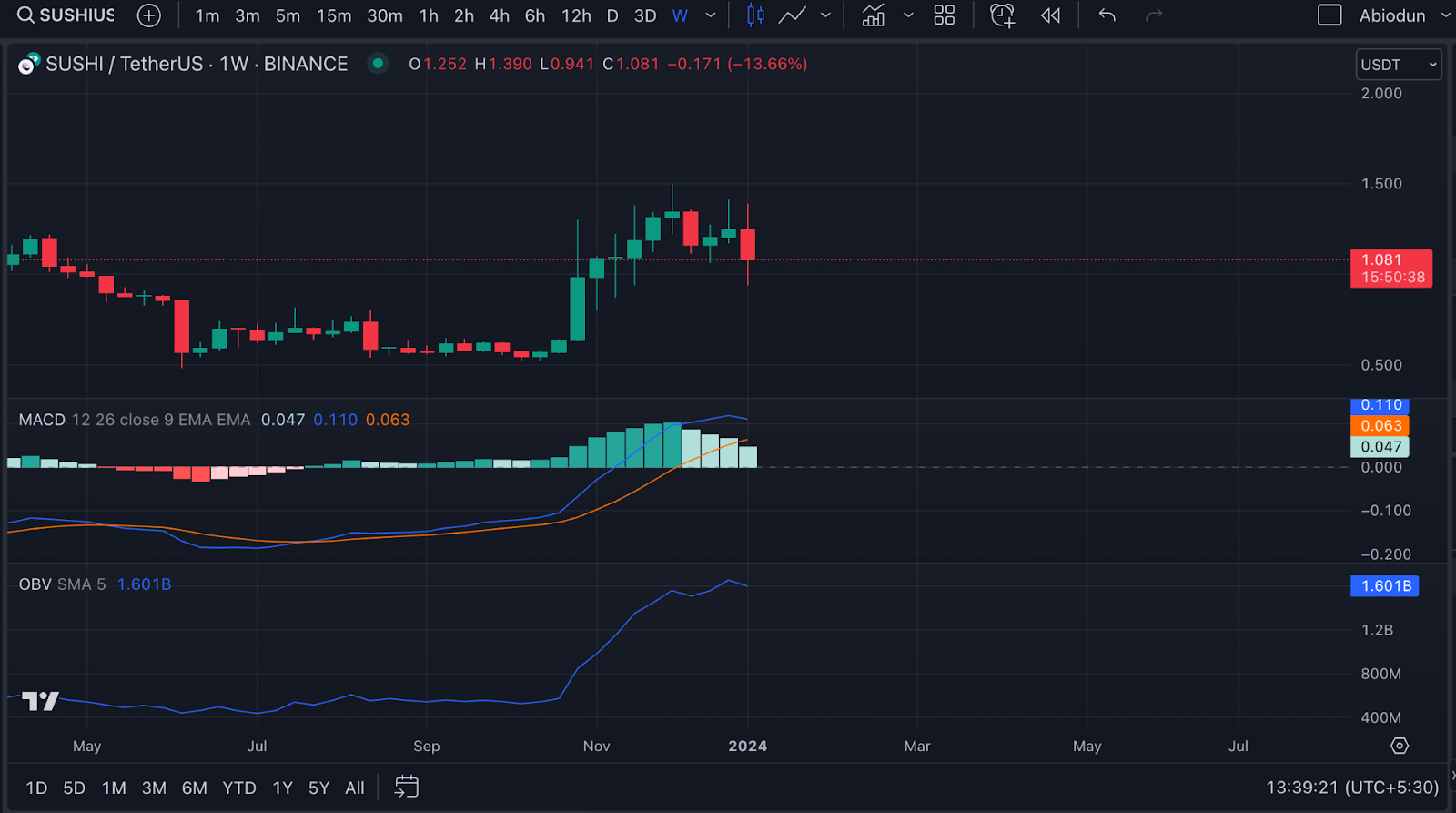Viewport: 1456px width, 813px height.
Task: Click the OBV value 1.601B in legend
Action: click(x=144, y=584)
